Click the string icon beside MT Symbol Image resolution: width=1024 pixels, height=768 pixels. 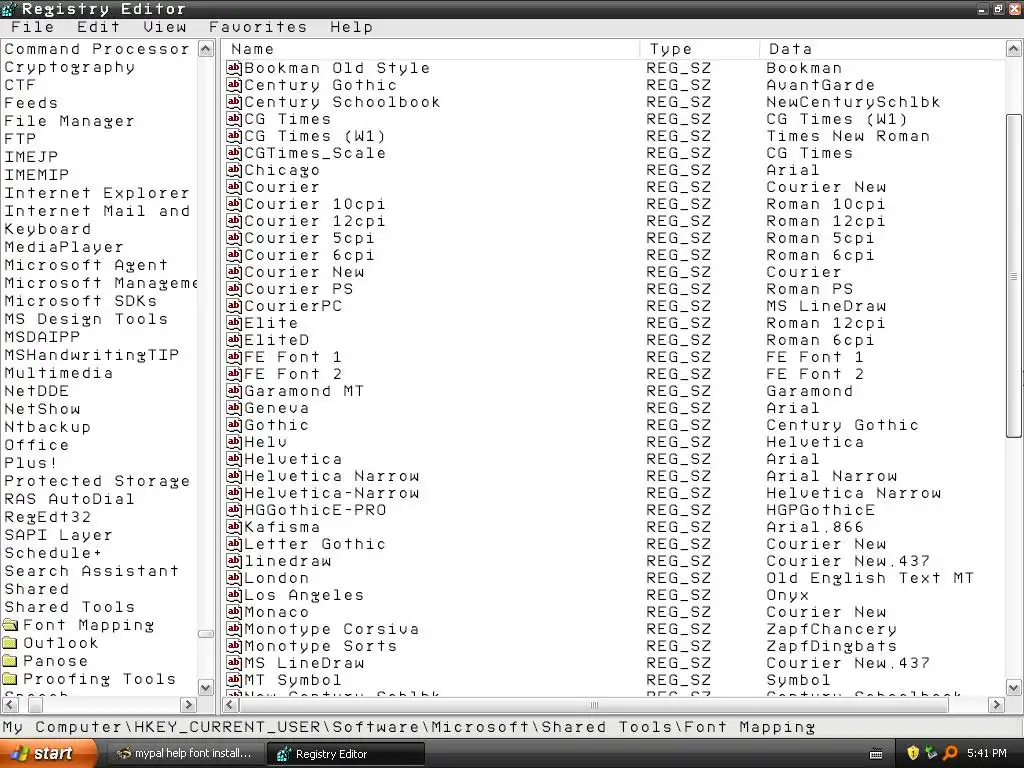click(x=234, y=679)
